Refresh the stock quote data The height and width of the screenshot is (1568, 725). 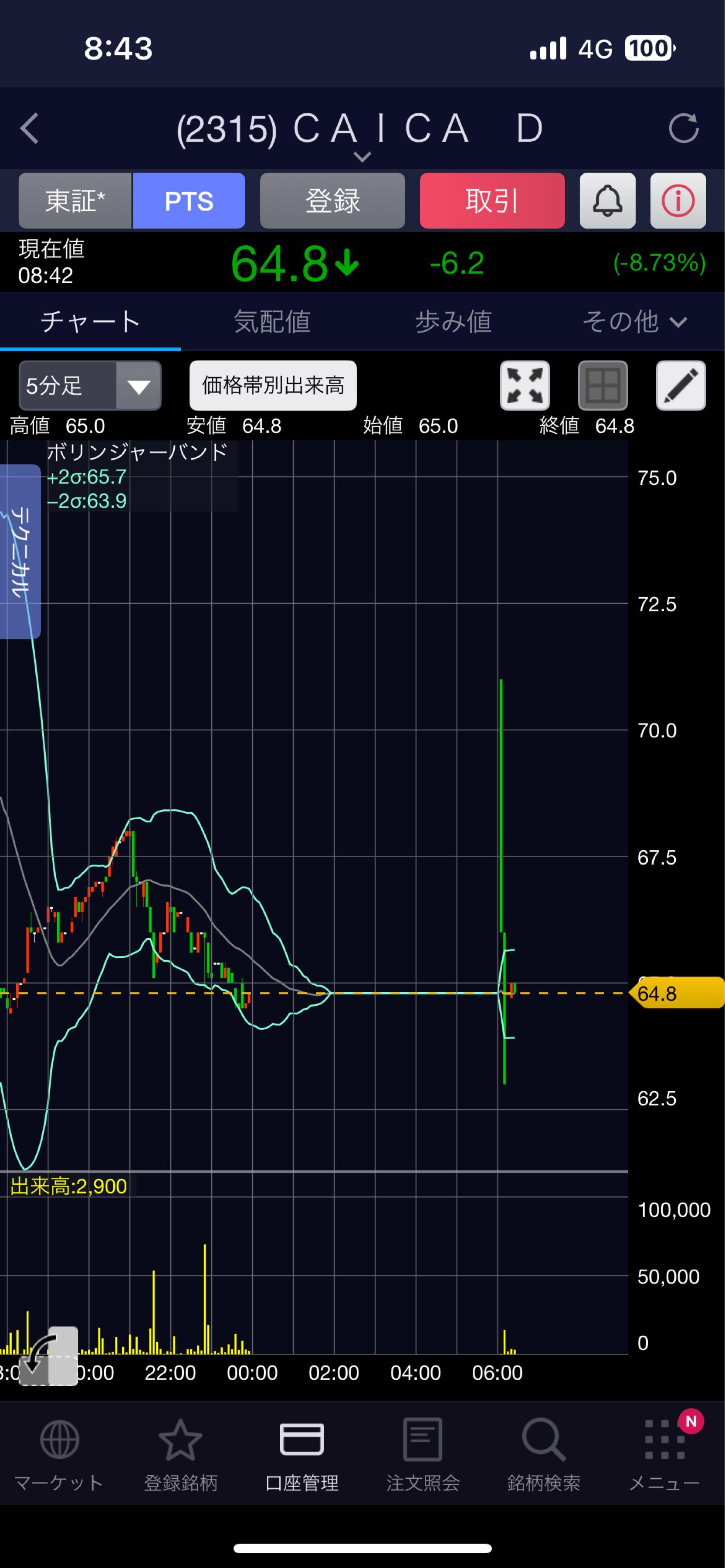click(x=683, y=128)
